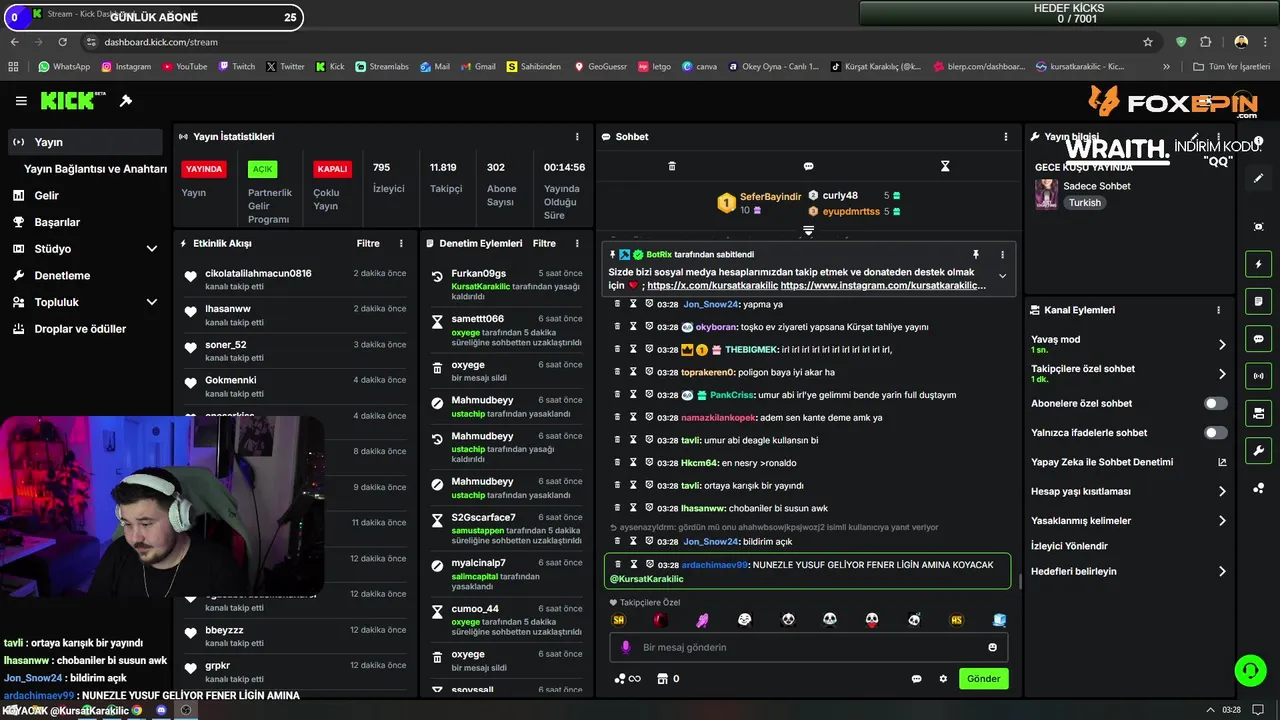The image size is (1280, 720).
Task: Open Hedefleri belirleyin arrow
Action: (x=1222, y=571)
